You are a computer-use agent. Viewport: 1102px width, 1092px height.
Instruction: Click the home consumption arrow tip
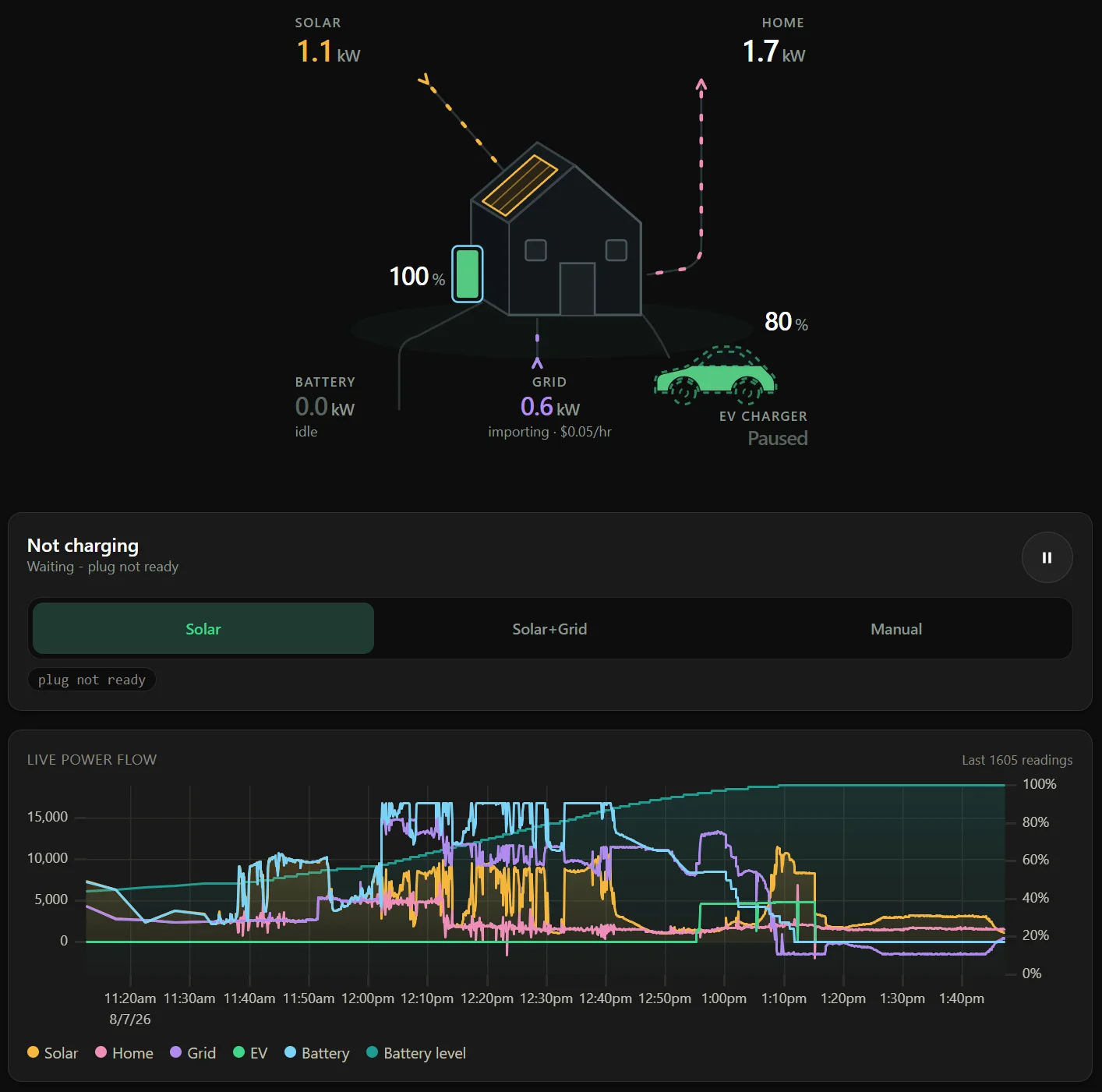tap(701, 83)
